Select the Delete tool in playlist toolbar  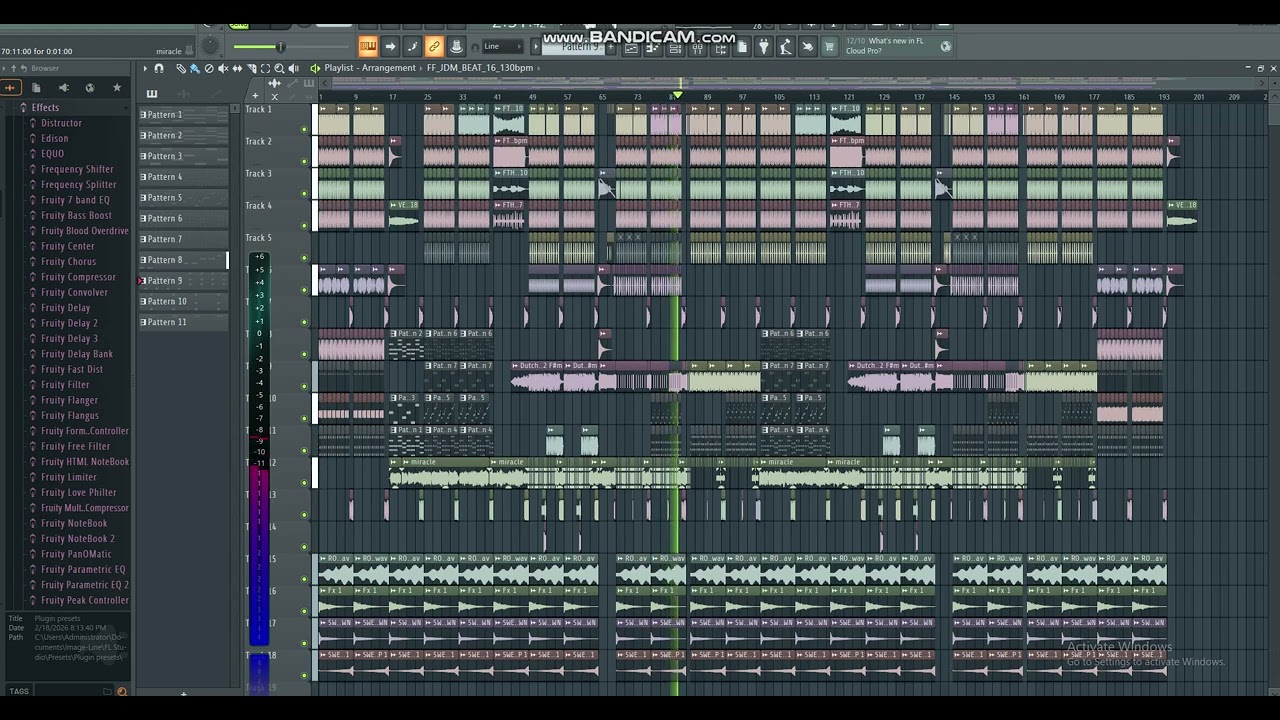(x=209, y=68)
